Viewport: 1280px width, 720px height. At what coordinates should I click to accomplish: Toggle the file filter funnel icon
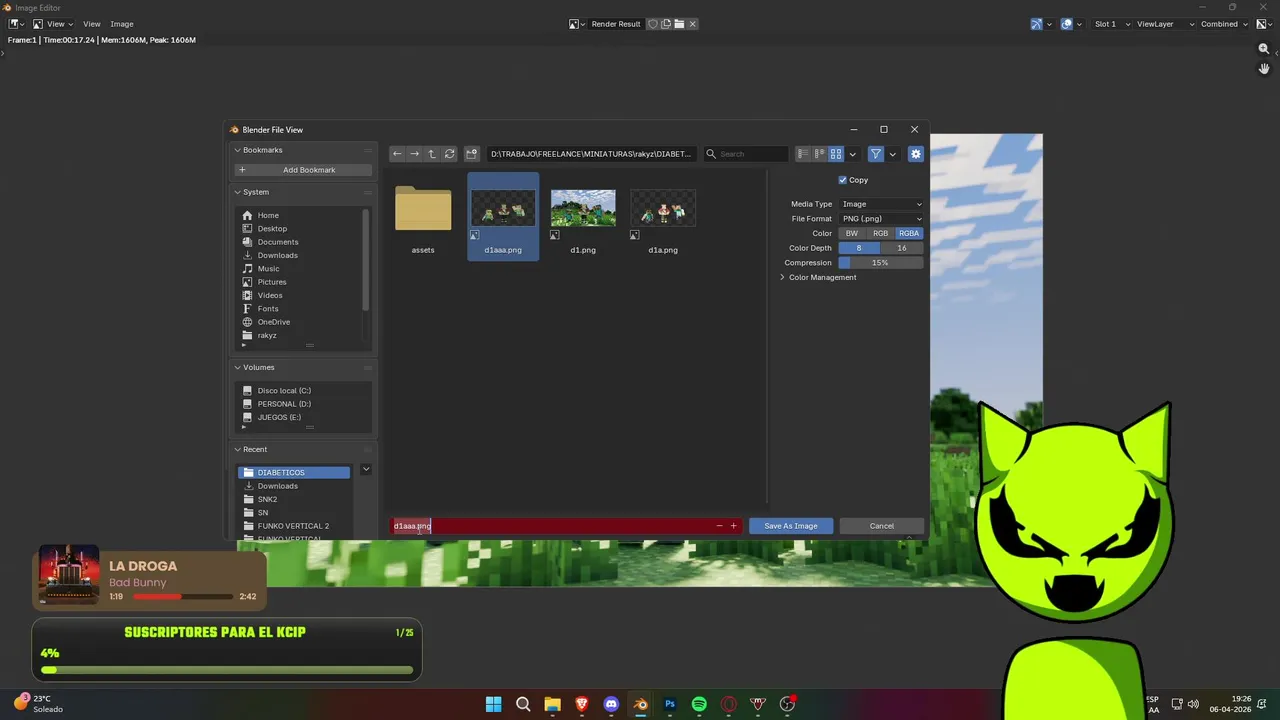(x=876, y=154)
